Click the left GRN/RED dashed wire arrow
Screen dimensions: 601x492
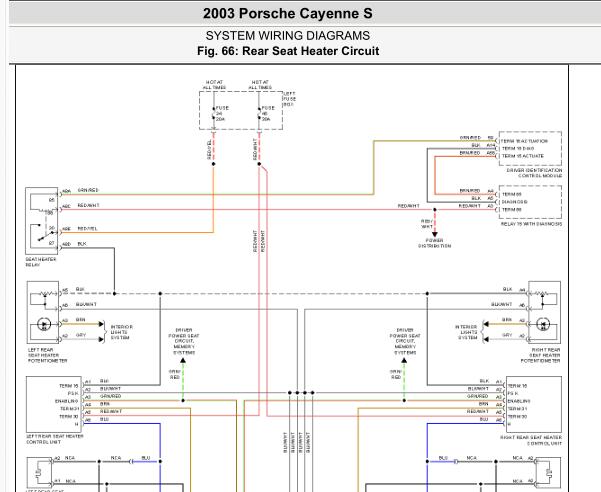183,360
